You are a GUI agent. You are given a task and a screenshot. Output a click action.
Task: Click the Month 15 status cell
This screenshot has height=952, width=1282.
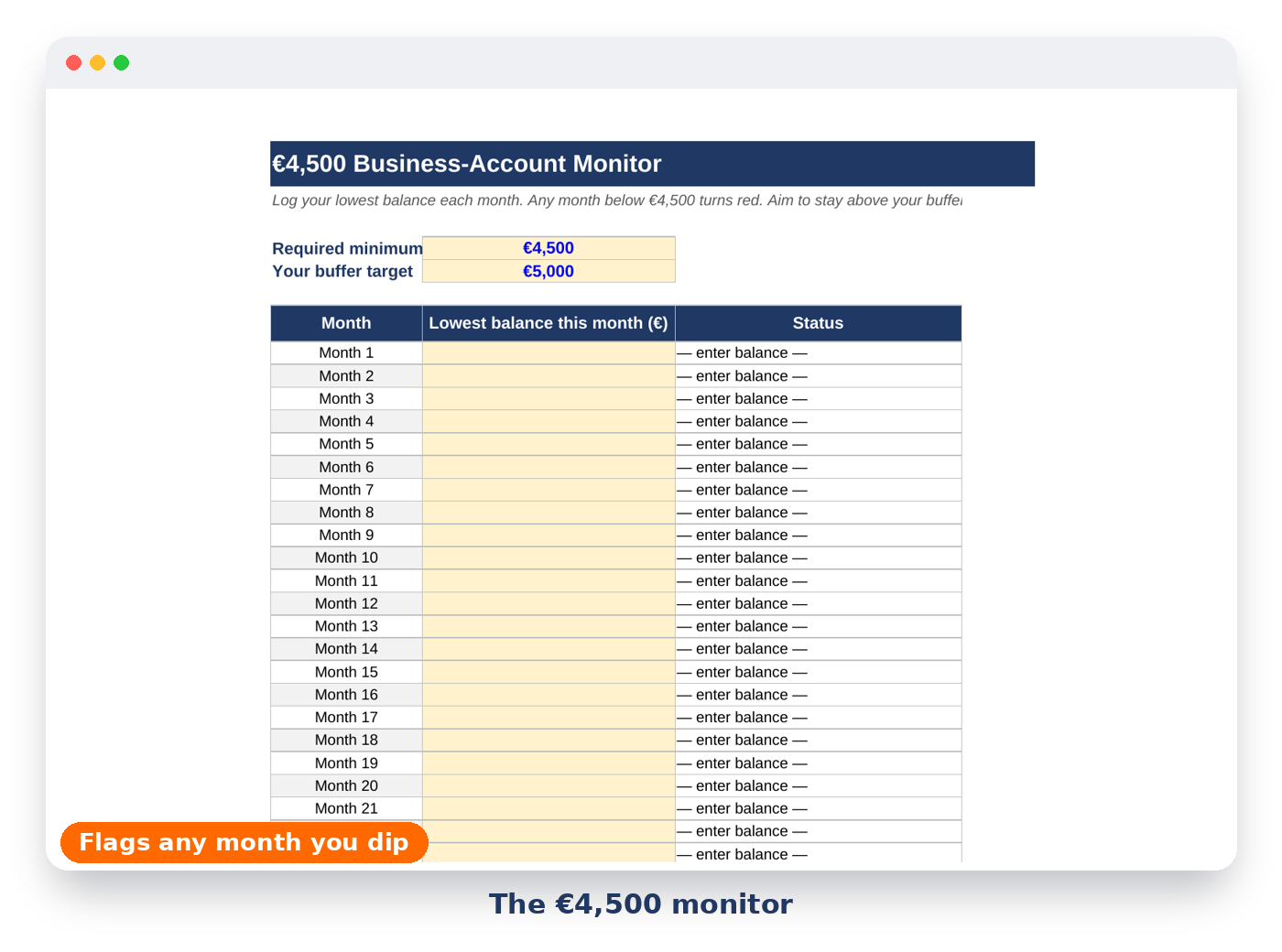[x=818, y=672]
